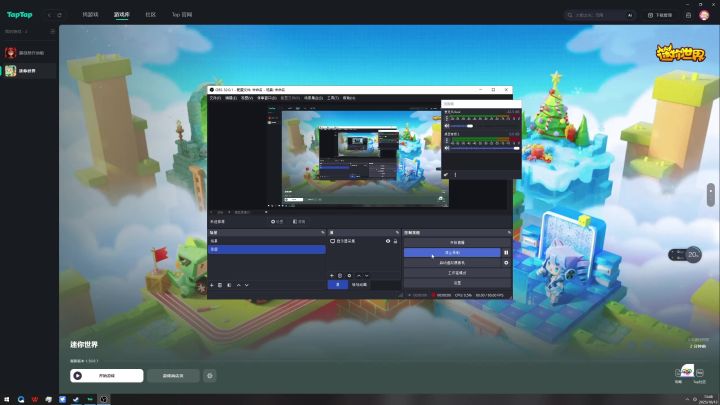Viewport: 720px width, 405px height.
Task: Click the icon beside the profile avatar
Action: click(x=688, y=15)
